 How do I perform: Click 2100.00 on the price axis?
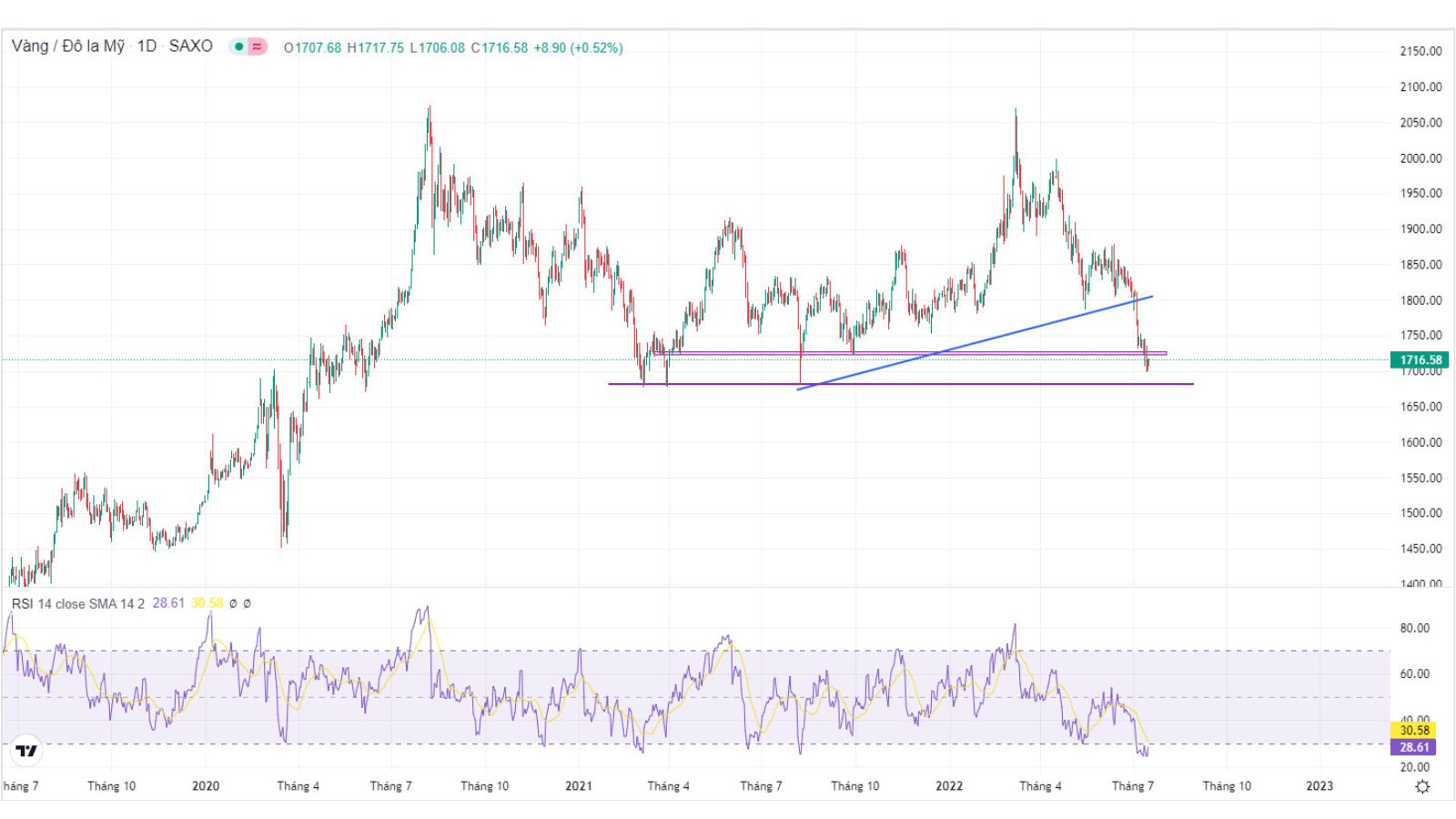pos(1421,87)
